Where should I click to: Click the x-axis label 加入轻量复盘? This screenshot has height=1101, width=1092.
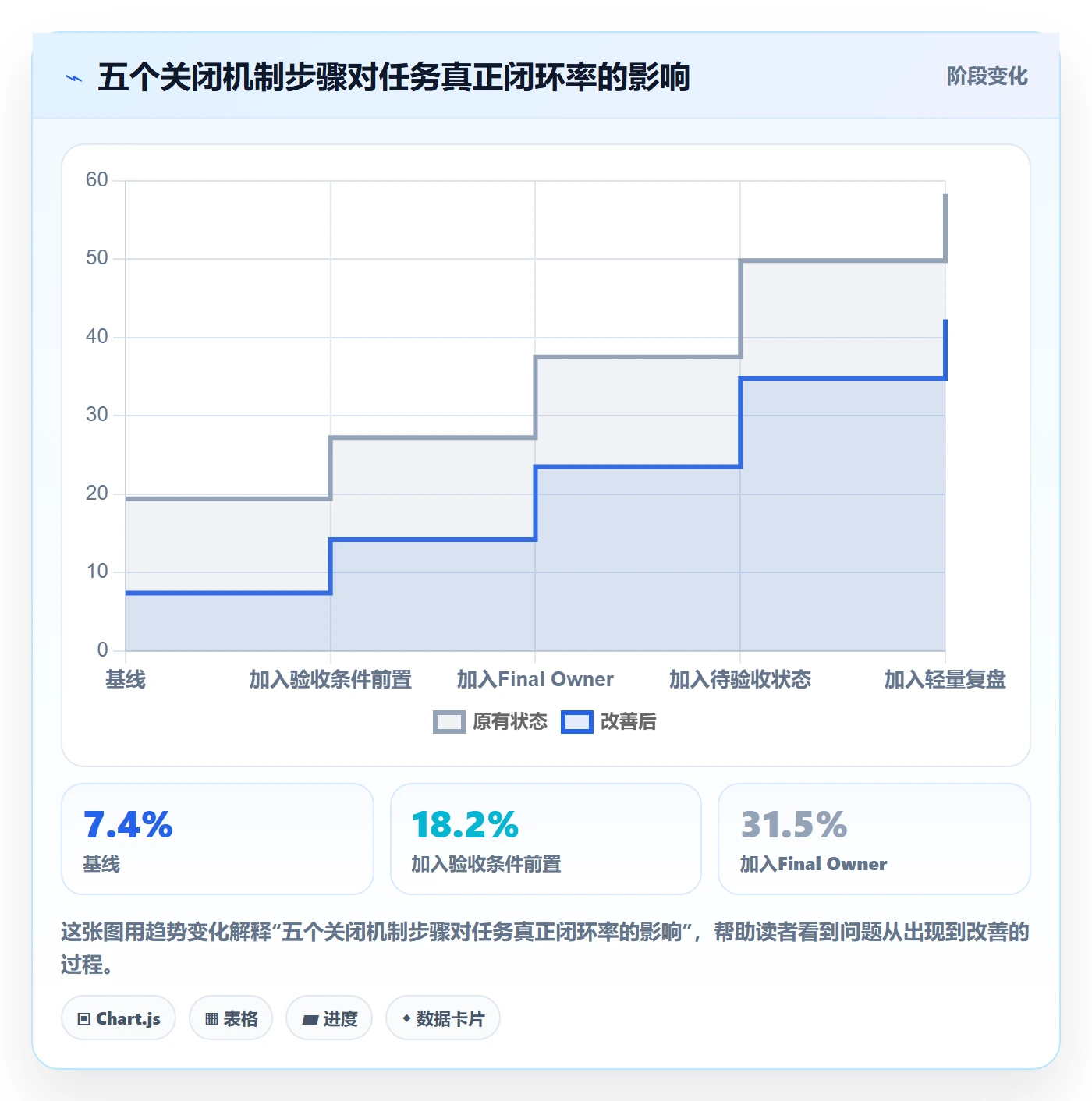coord(945,680)
